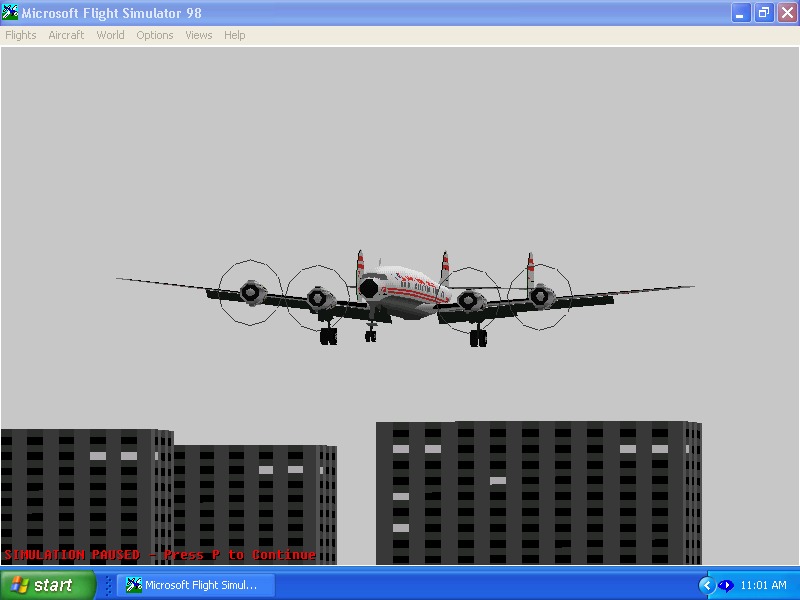800x600 pixels.
Task: Open the Windows start menu
Action: click(x=47, y=585)
